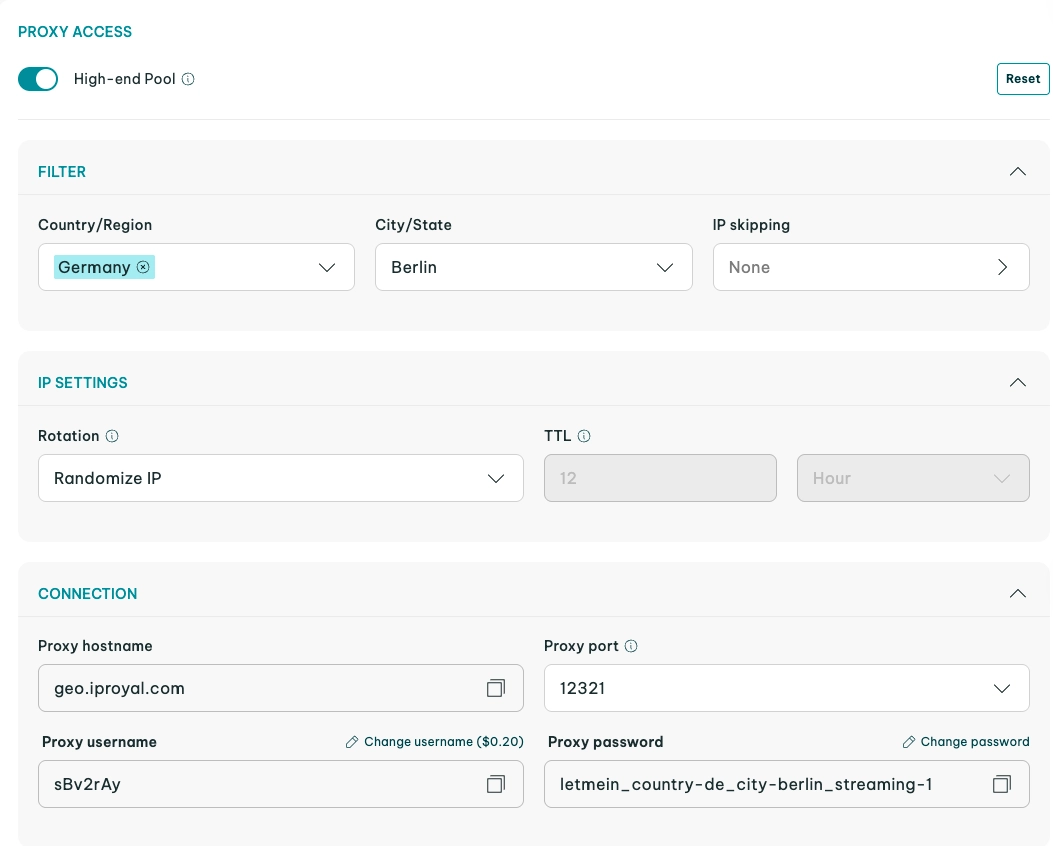Open the Proxy port dropdown showing 12321
The width and height of the screenshot is (1053, 846).
click(786, 688)
